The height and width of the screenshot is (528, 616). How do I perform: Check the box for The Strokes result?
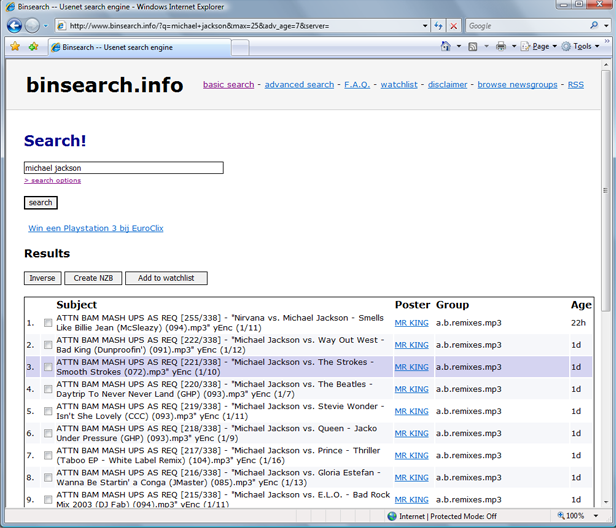pyautogui.click(x=48, y=367)
